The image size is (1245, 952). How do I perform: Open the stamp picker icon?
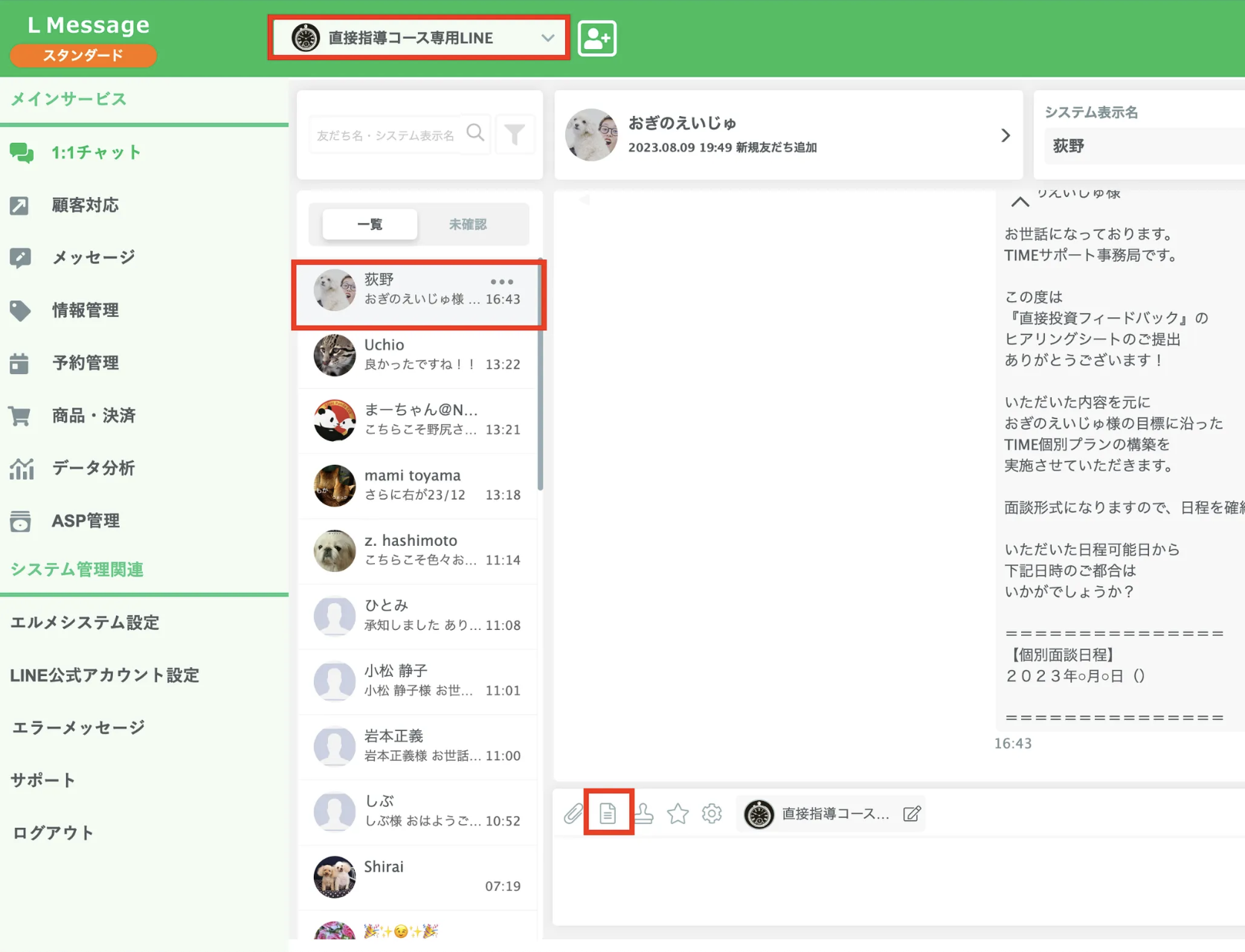(643, 814)
